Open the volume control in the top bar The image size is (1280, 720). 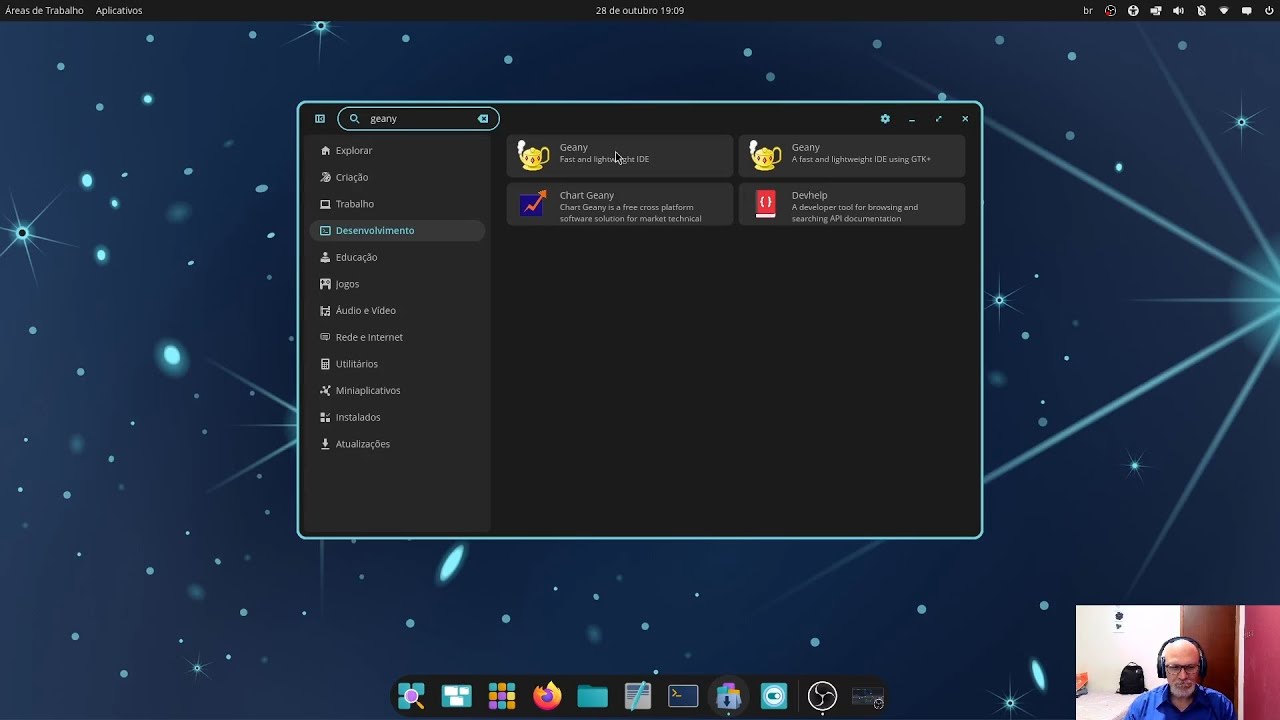click(x=1178, y=10)
